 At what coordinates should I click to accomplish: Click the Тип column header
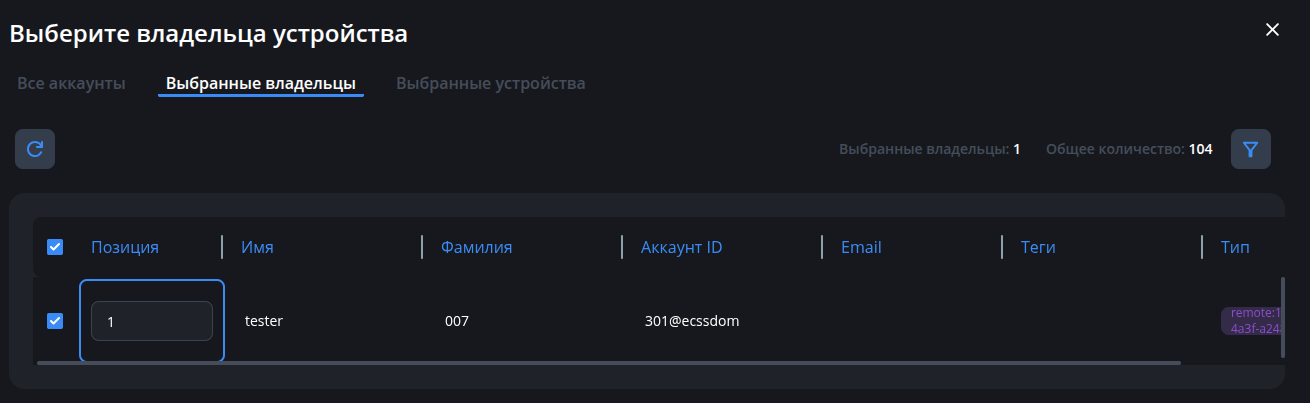pos(1235,247)
